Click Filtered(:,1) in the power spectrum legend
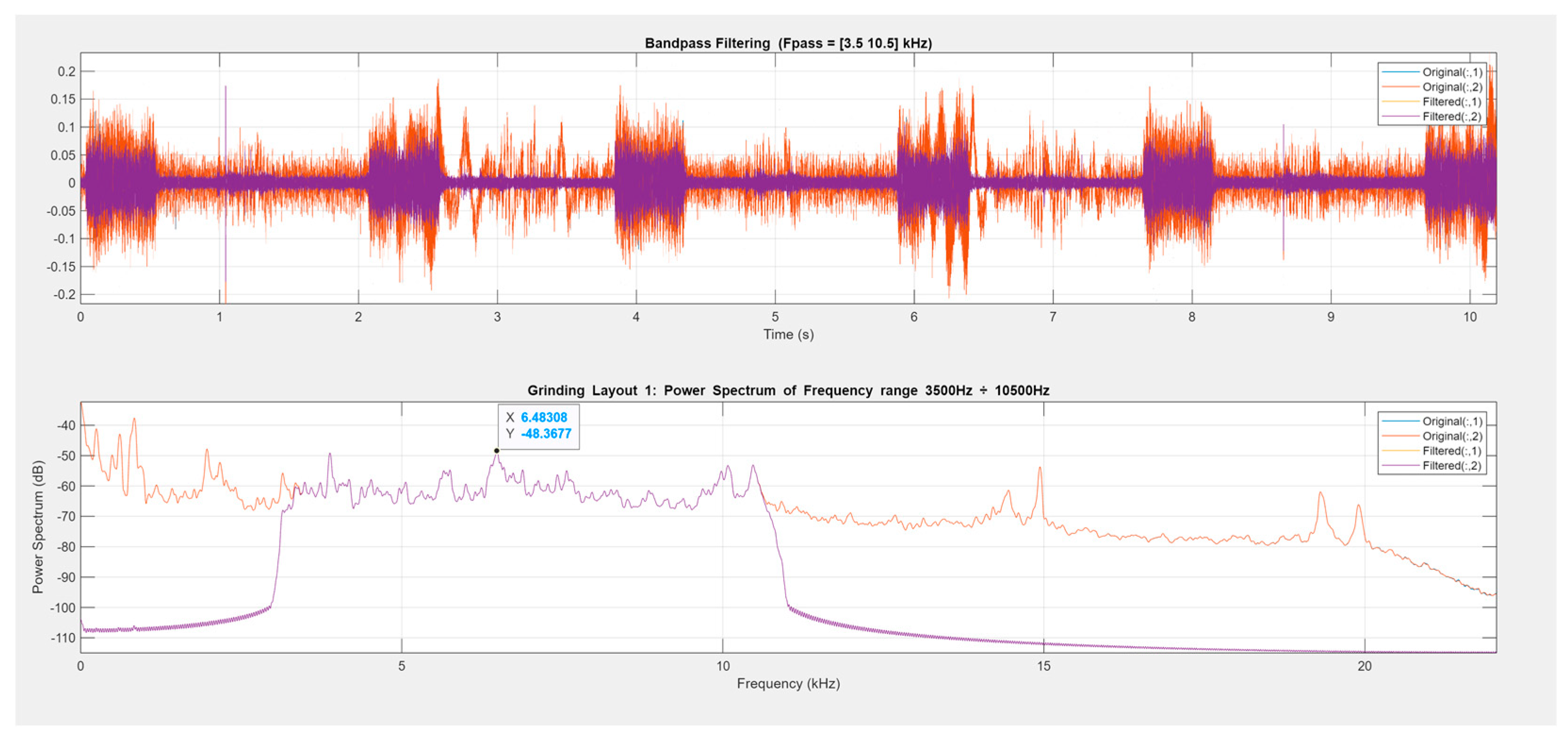This screenshot has height=739, width=1568. click(1451, 451)
